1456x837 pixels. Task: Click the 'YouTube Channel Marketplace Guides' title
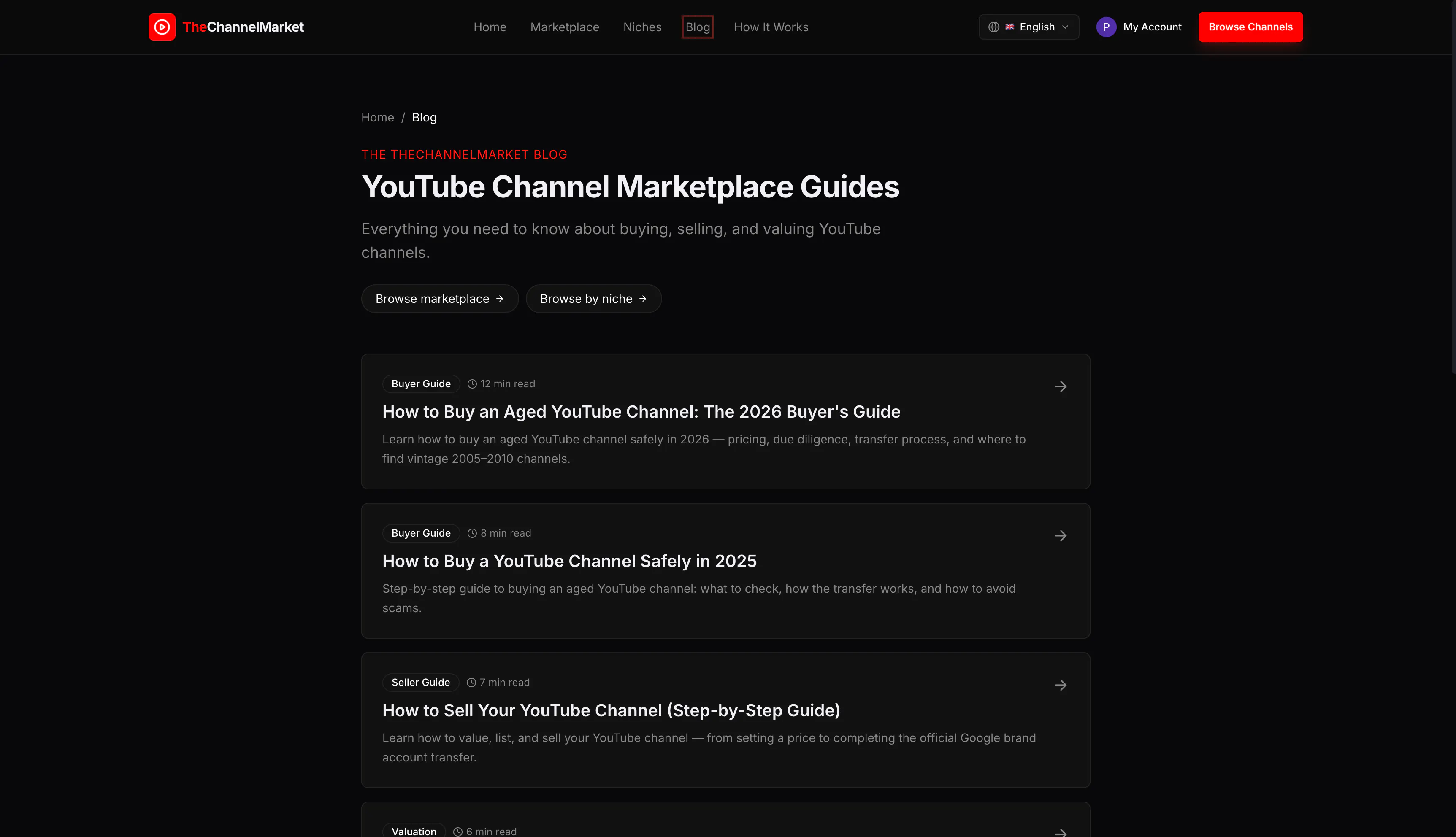[x=630, y=187]
